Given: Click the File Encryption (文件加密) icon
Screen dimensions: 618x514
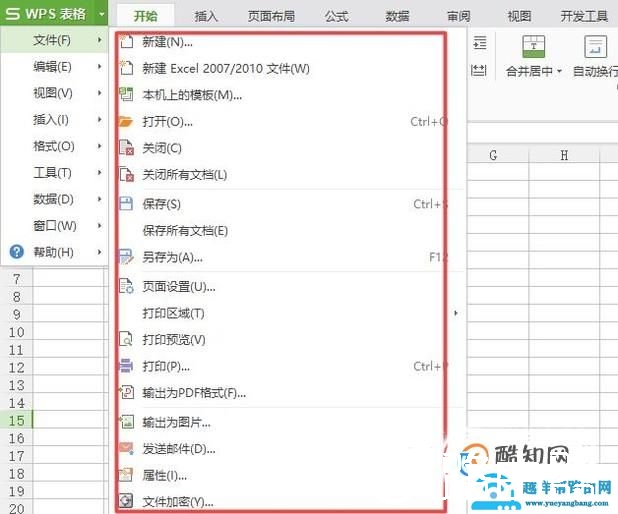Looking at the screenshot, I should click(x=126, y=501).
